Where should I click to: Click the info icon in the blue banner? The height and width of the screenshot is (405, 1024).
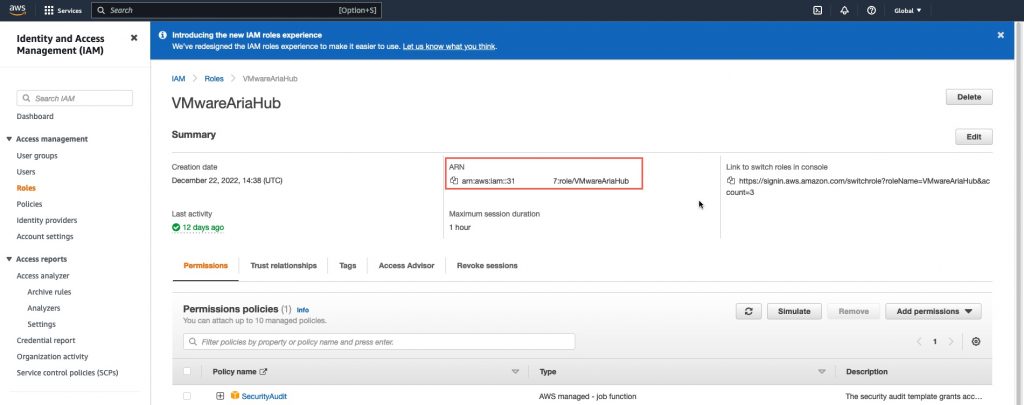(x=163, y=35)
